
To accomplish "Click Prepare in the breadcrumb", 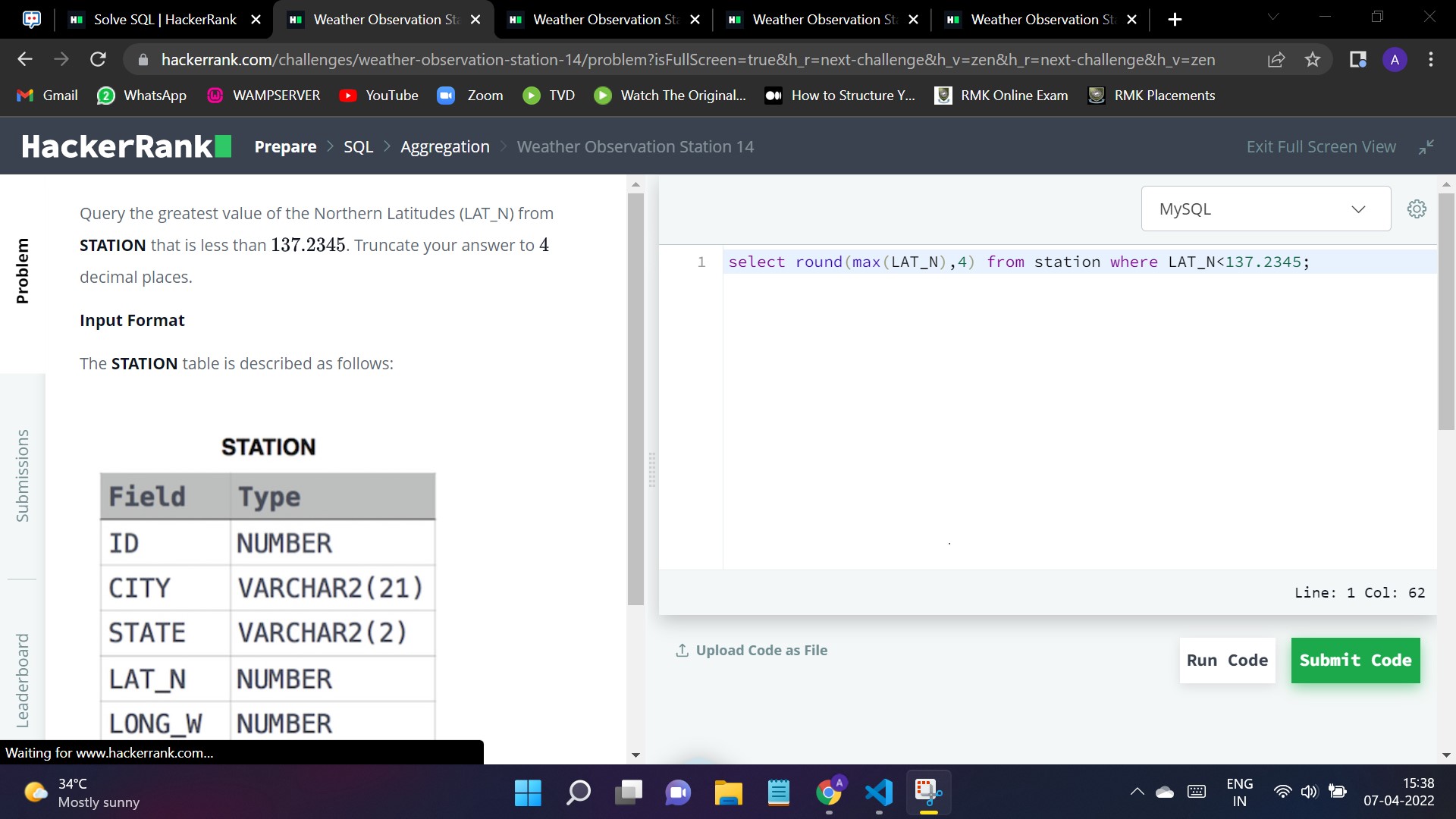I will [285, 146].
